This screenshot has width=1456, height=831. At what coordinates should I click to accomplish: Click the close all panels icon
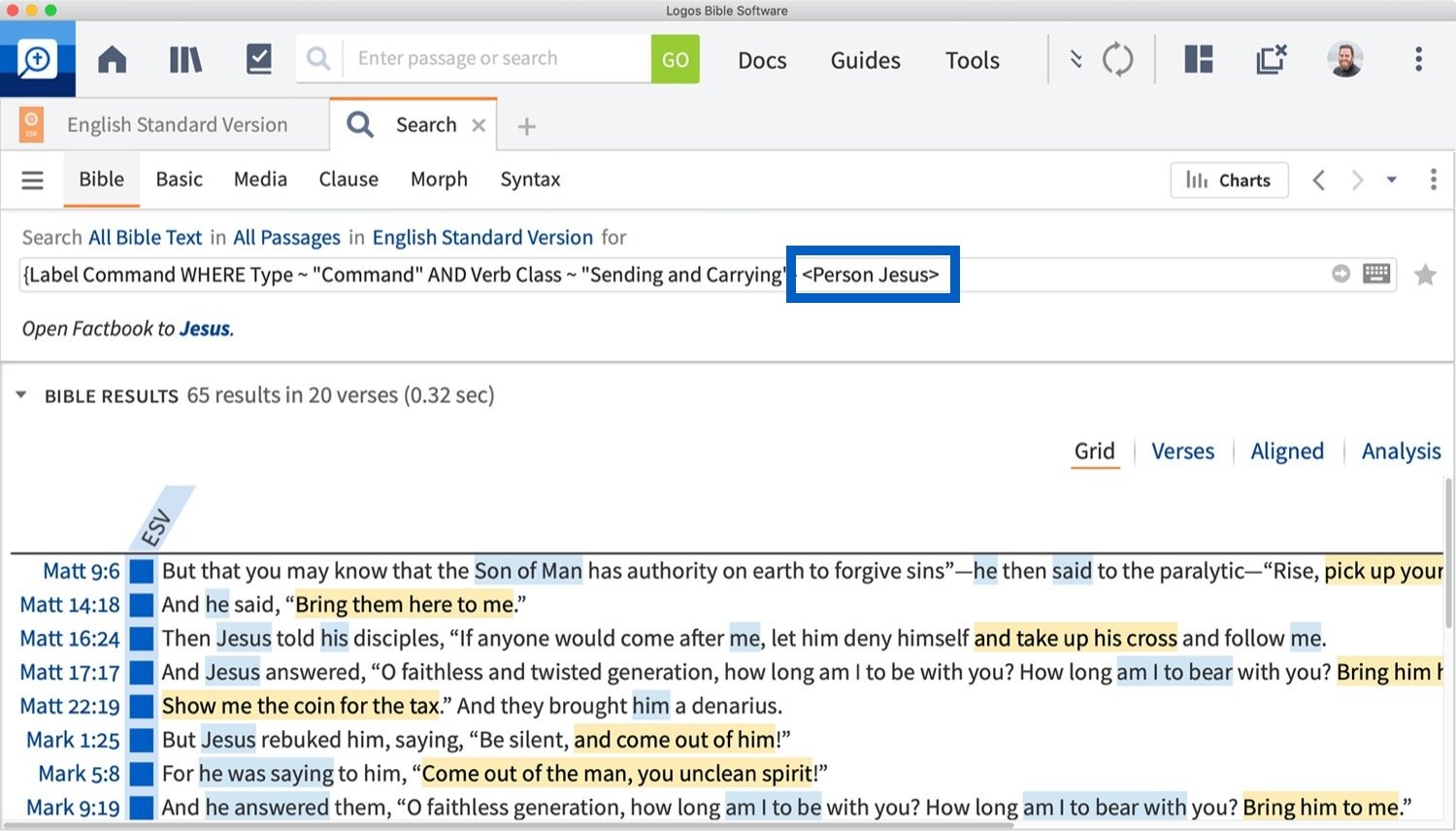(x=1271, y=59)
